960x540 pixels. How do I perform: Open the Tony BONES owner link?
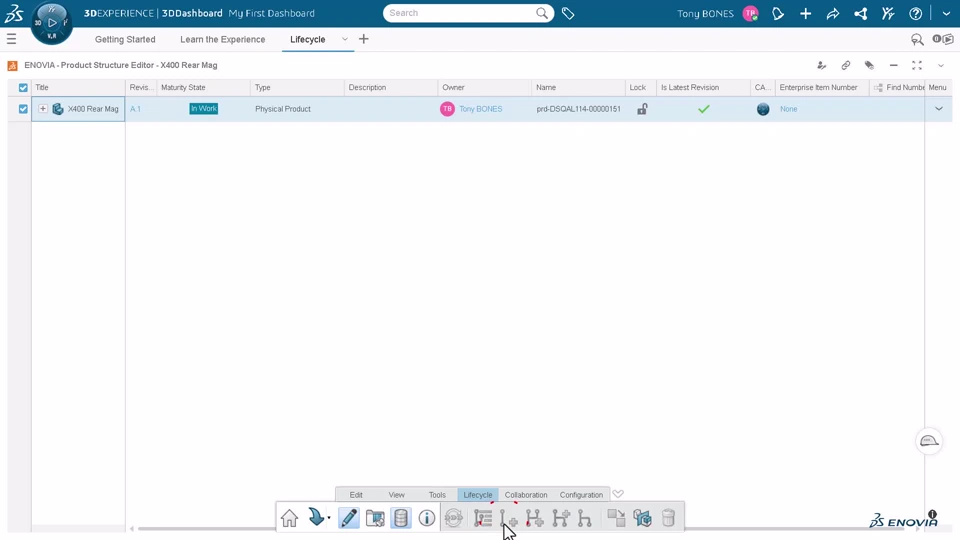coord(481,109)
